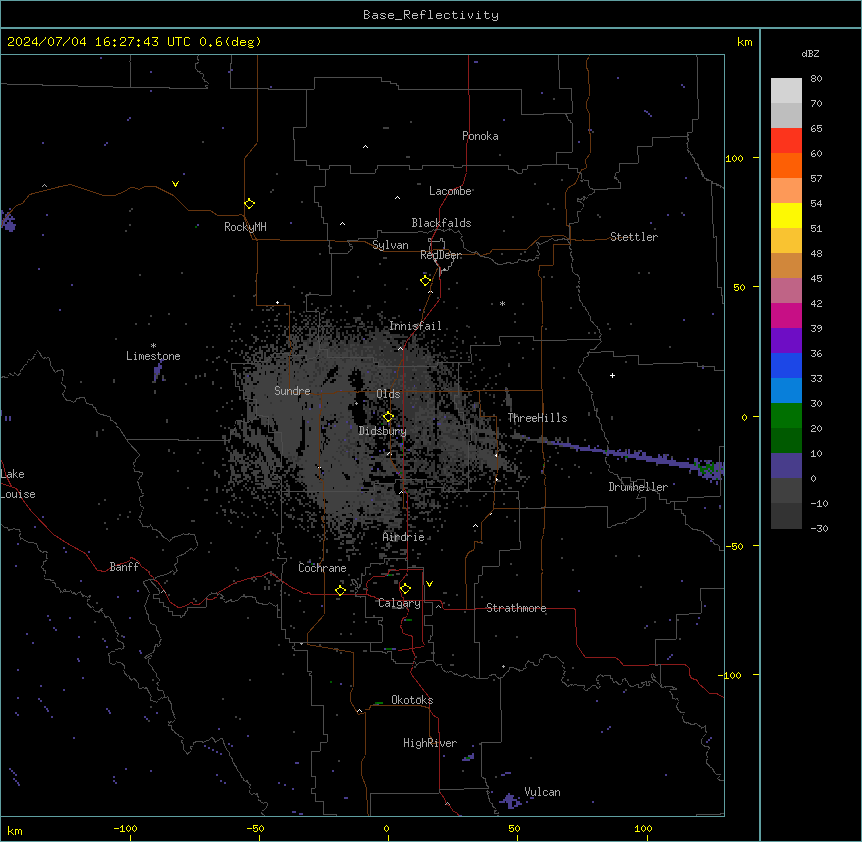Click the dBZ legend heading
The width and height of the screenshot is (862, 842).
810,53
